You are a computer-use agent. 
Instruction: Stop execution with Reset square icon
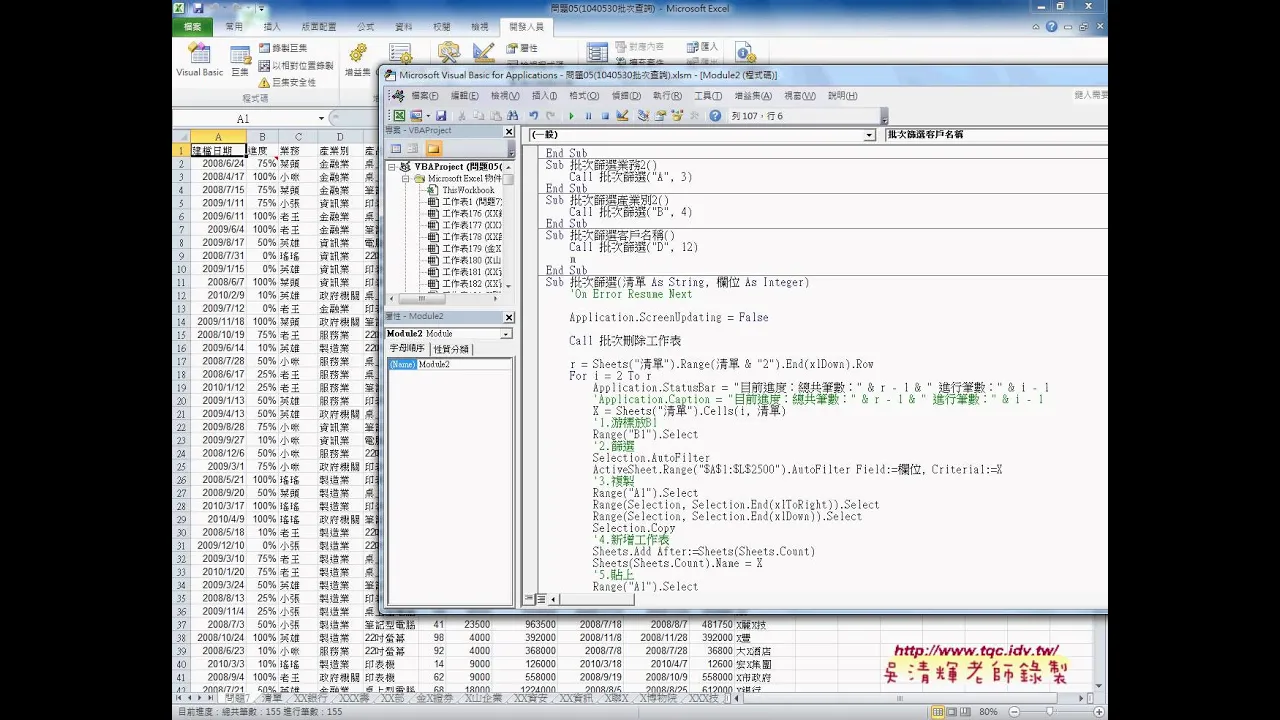606,116
